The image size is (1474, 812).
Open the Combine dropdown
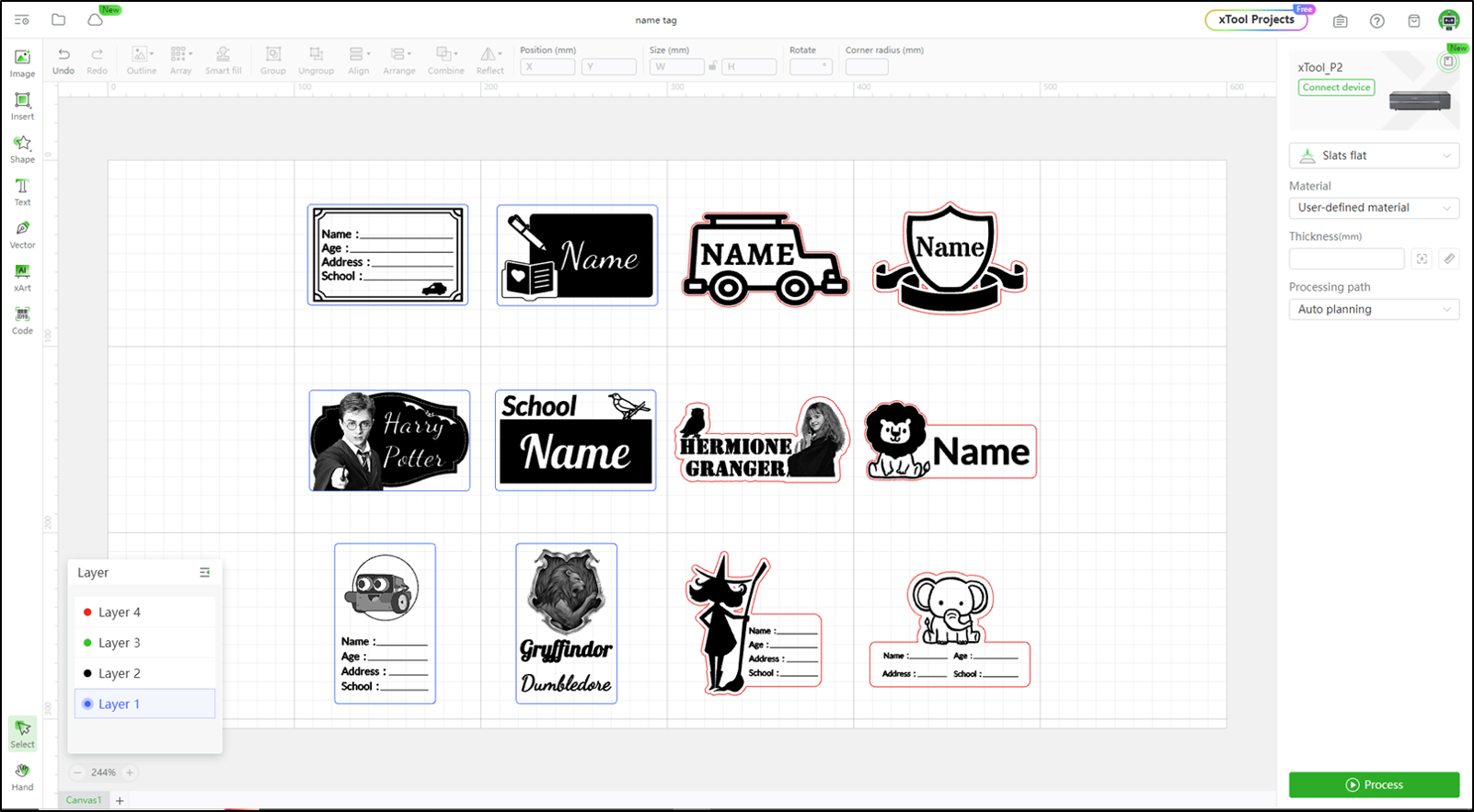[445, 60]
